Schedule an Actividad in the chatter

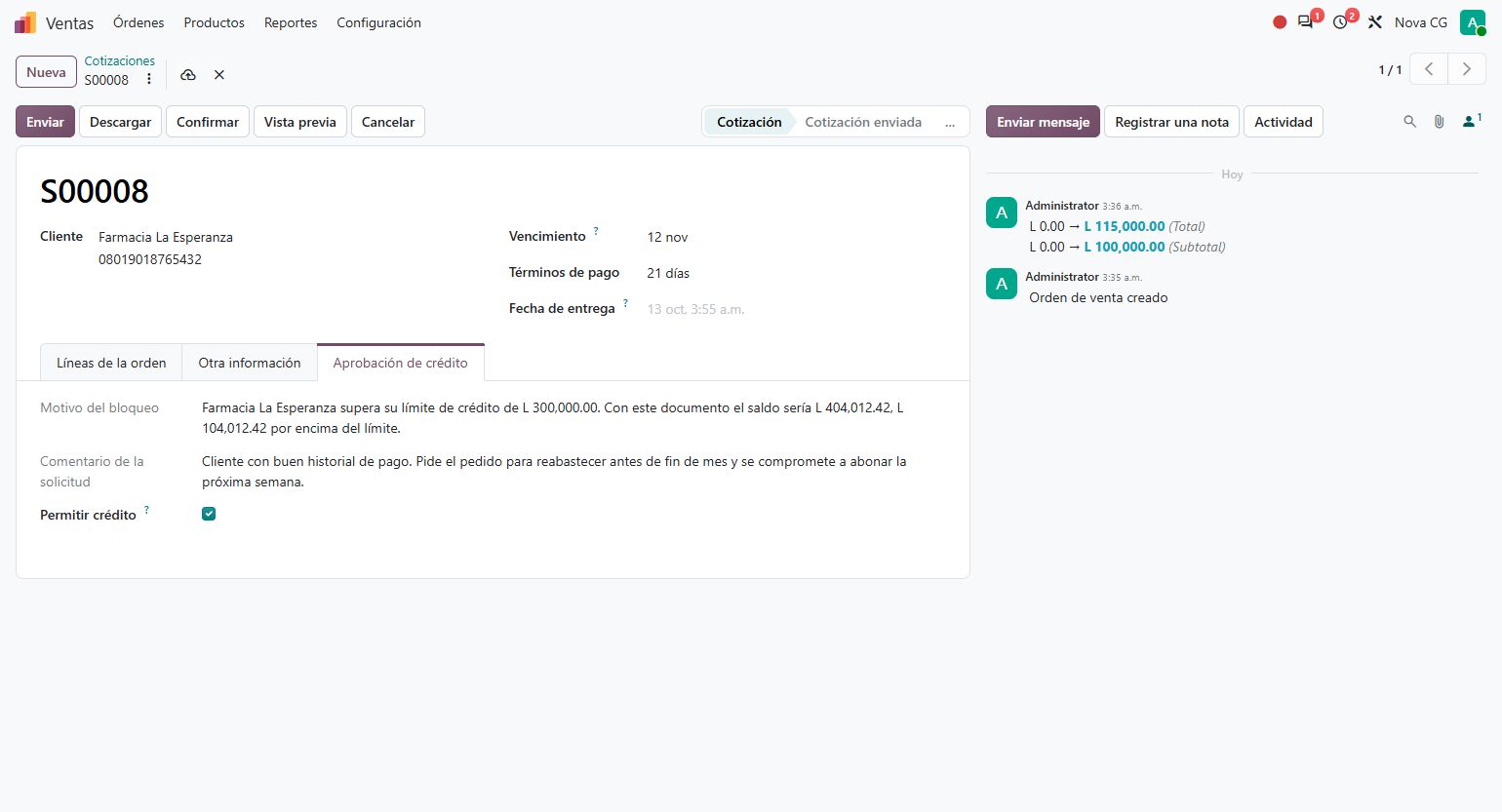pos(1284,122)
